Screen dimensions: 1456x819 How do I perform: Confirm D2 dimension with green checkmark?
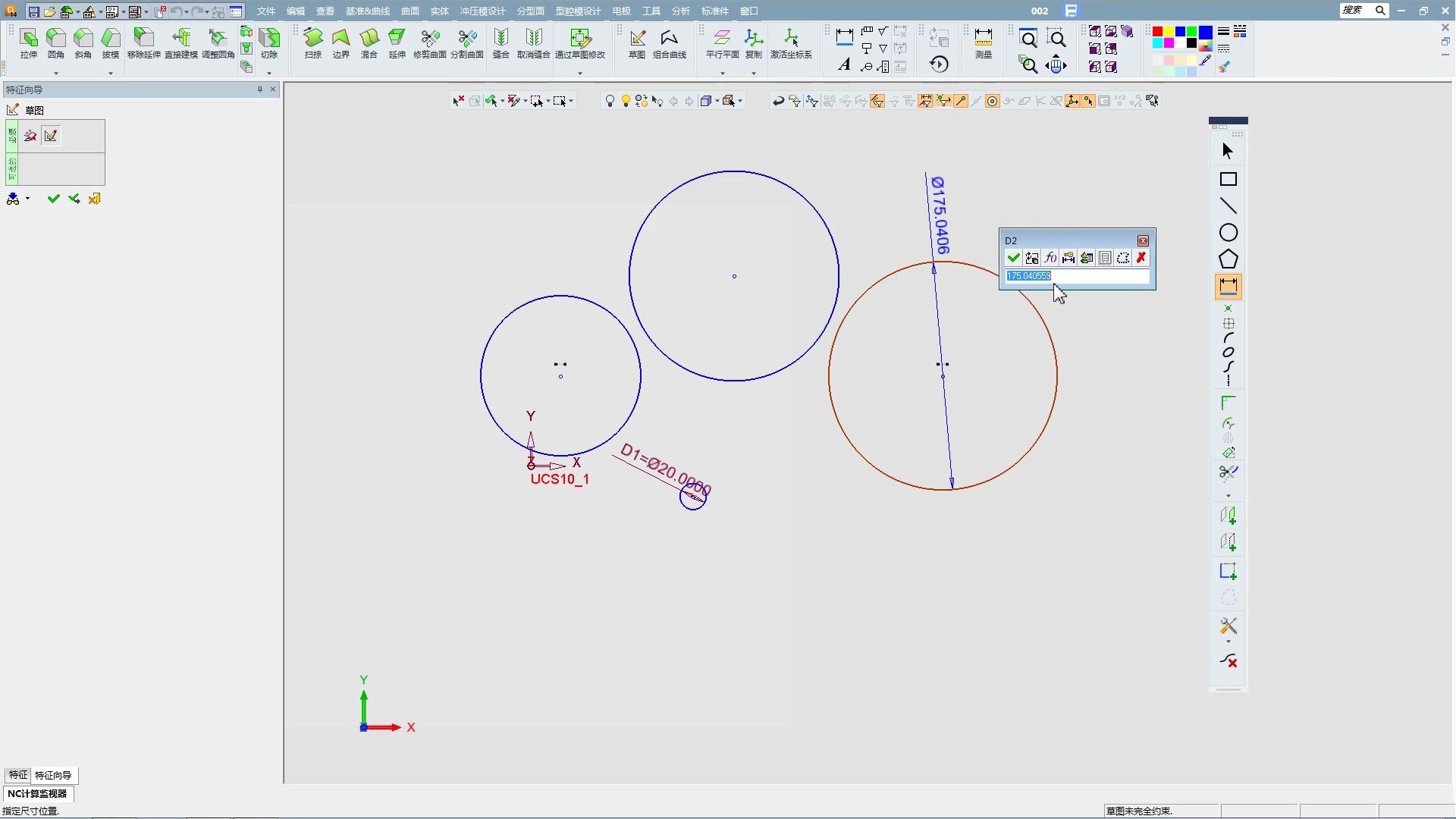point(1013,259)
